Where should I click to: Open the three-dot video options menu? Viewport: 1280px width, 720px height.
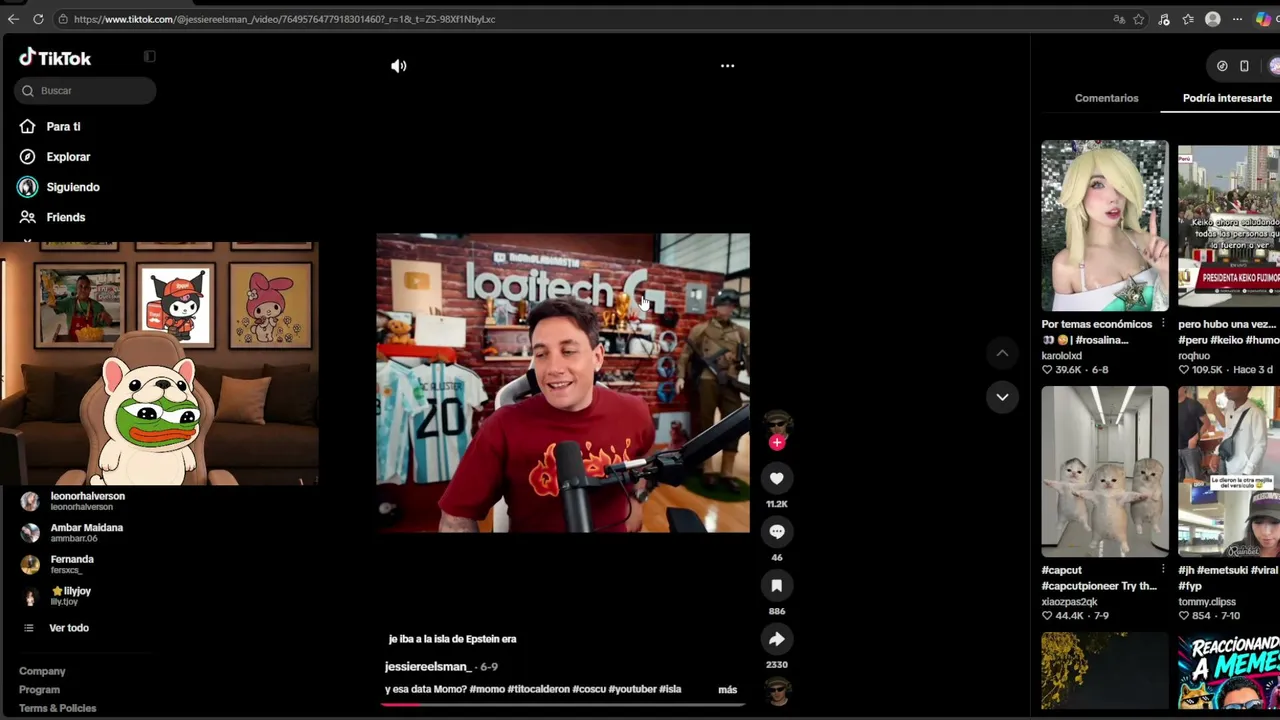point(728,66)
